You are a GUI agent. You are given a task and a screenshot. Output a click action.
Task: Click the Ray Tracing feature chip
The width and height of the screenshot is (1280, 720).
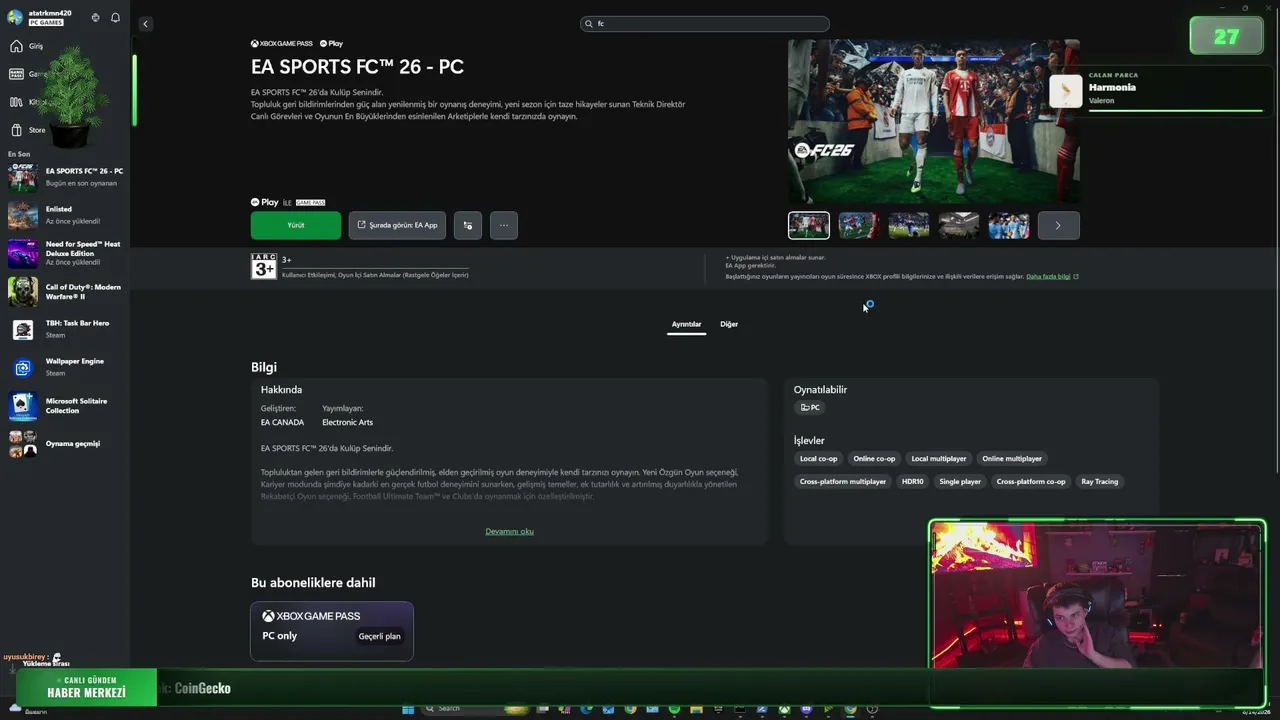coord(1100,482)
